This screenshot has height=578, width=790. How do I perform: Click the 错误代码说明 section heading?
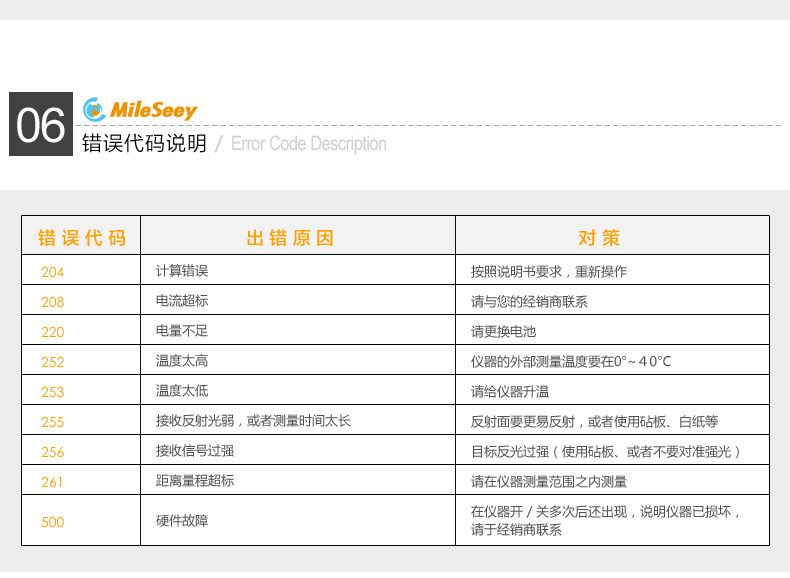[x=144, y=144]
